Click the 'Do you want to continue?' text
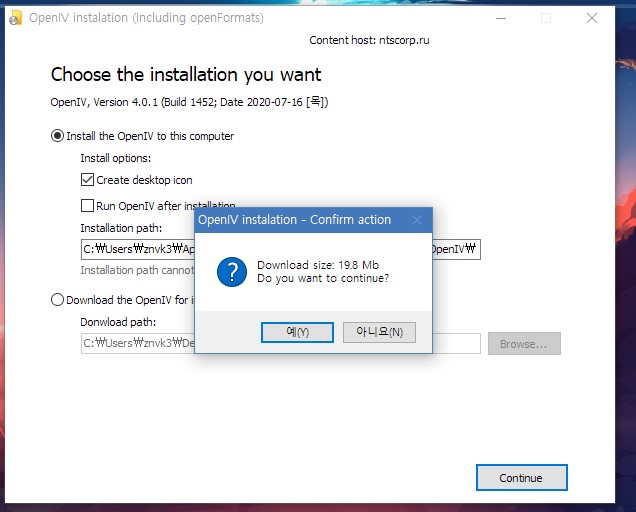636x512 pixels. [x=323, y=278]
